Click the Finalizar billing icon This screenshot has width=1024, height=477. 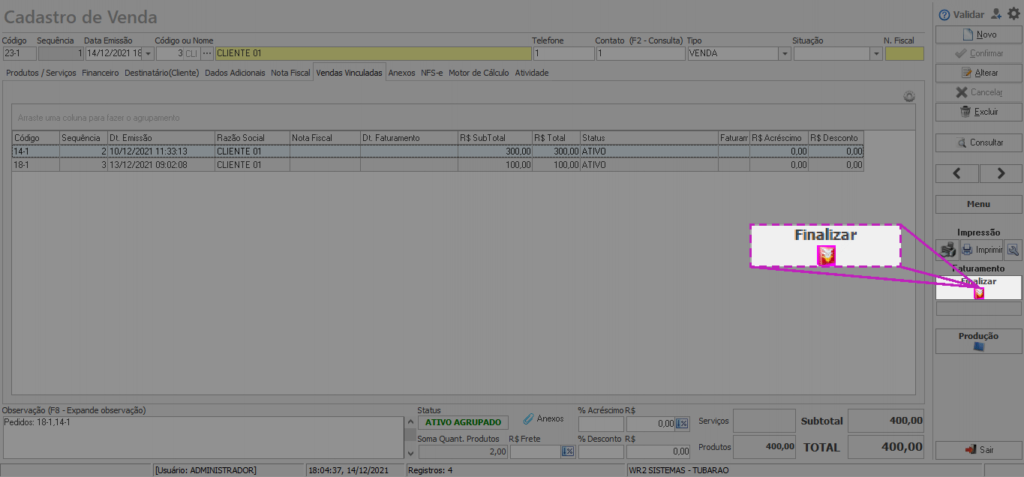tap(978, 292)
